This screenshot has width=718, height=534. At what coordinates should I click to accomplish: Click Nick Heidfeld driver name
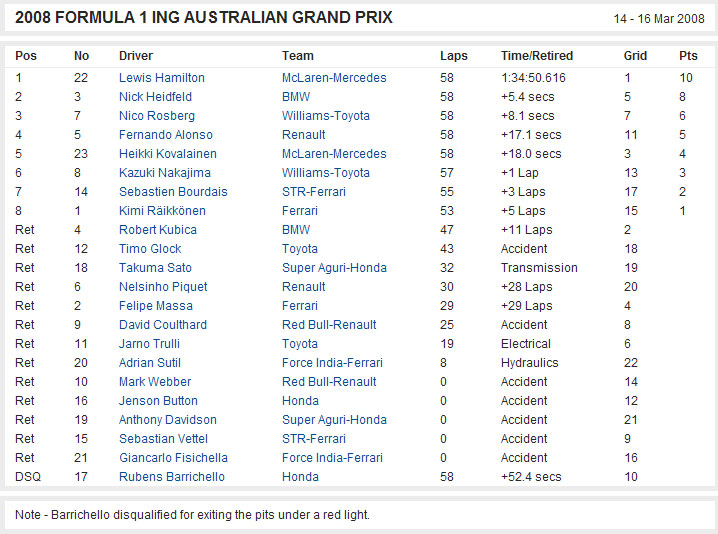coord(155,97)
